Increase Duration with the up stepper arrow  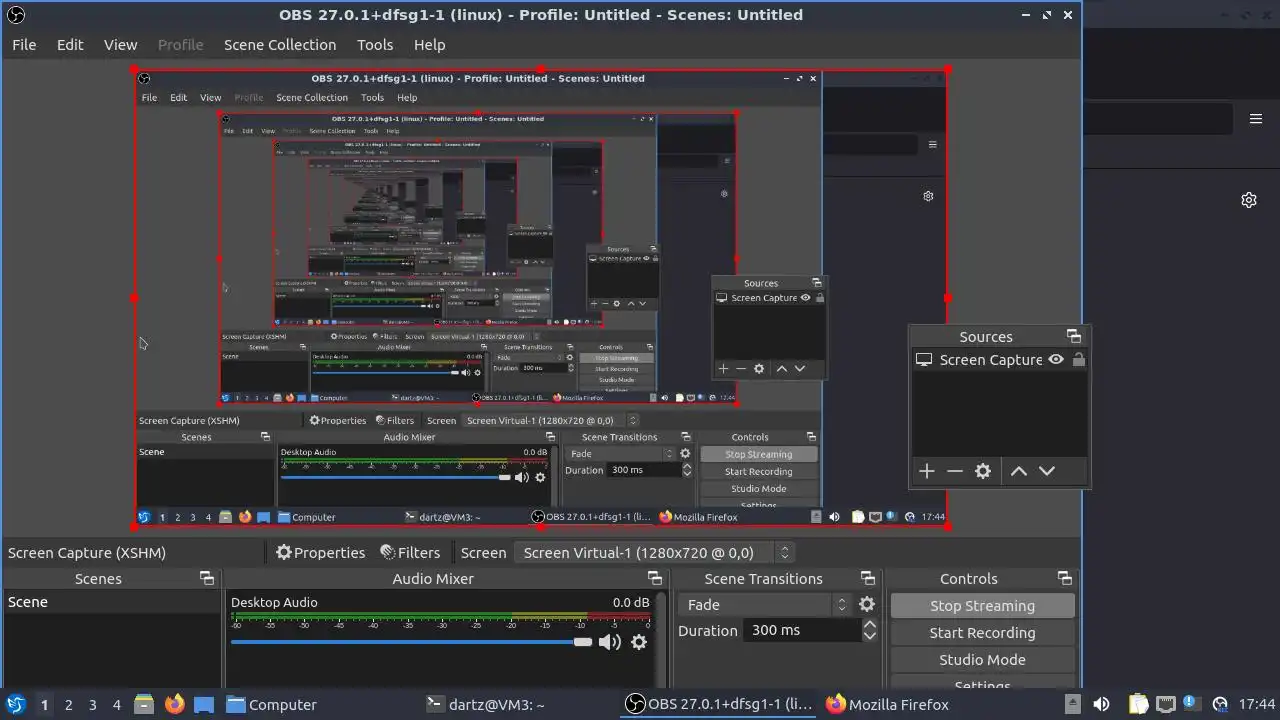pos(870,625)
